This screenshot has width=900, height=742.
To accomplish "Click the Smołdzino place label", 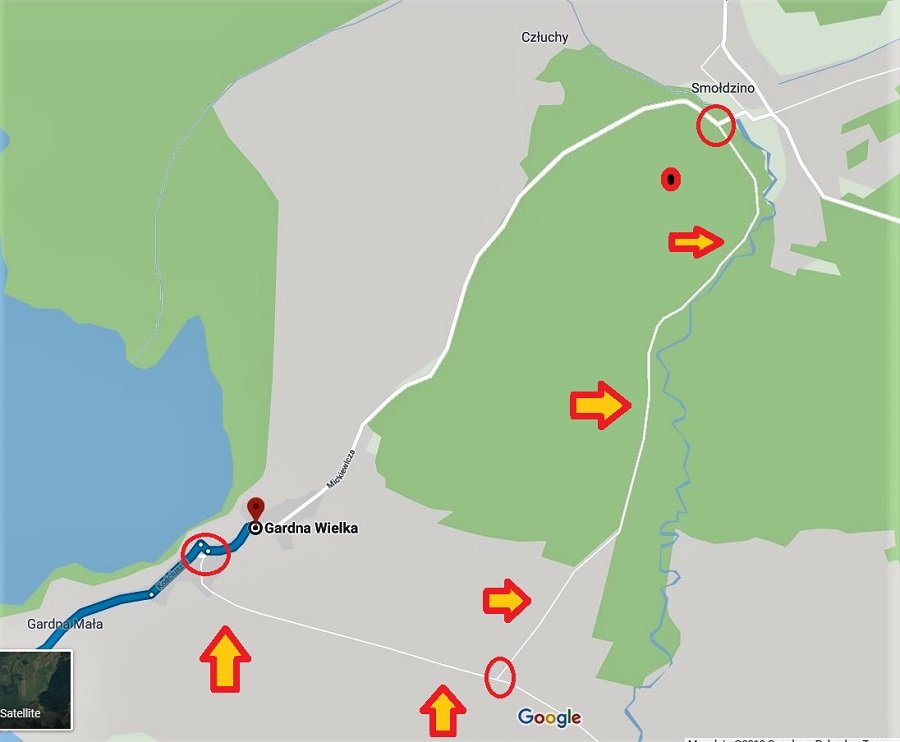I will (x=723, y=88).
